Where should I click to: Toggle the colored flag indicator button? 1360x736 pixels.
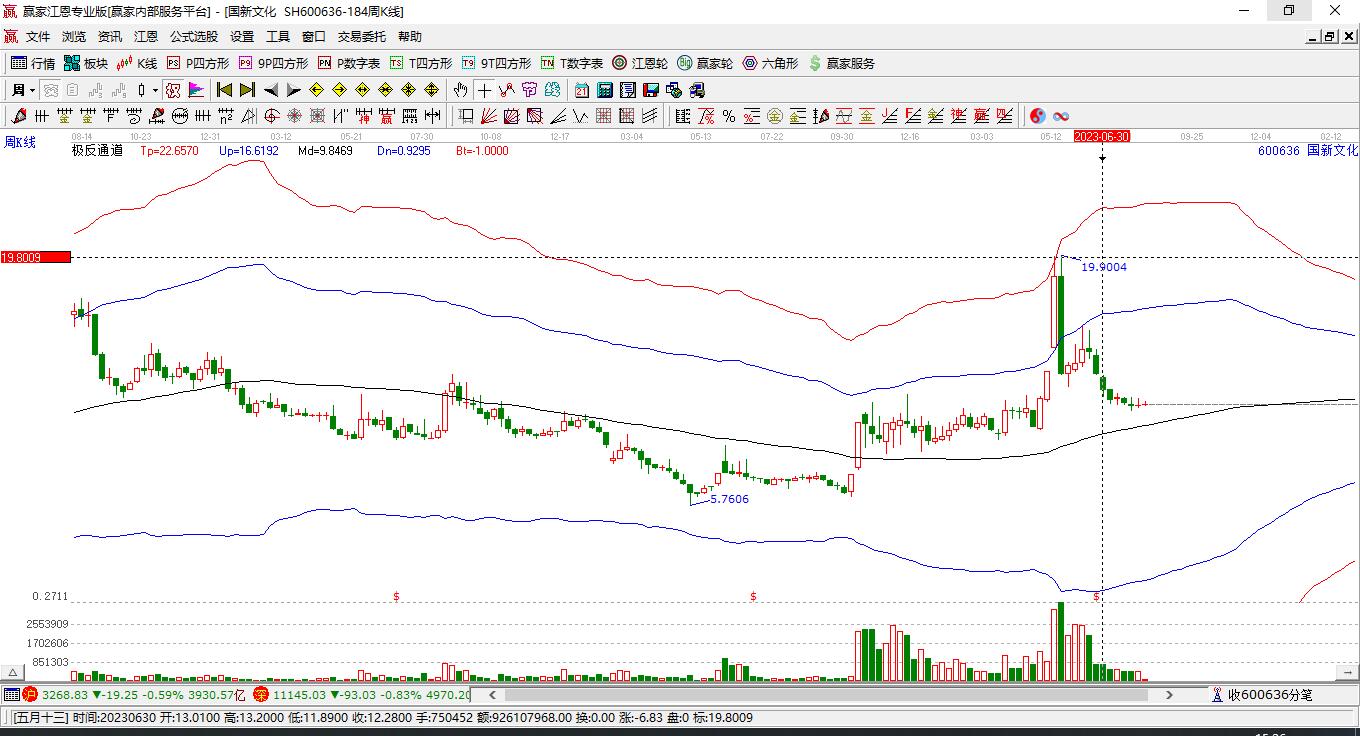(195, 90)
